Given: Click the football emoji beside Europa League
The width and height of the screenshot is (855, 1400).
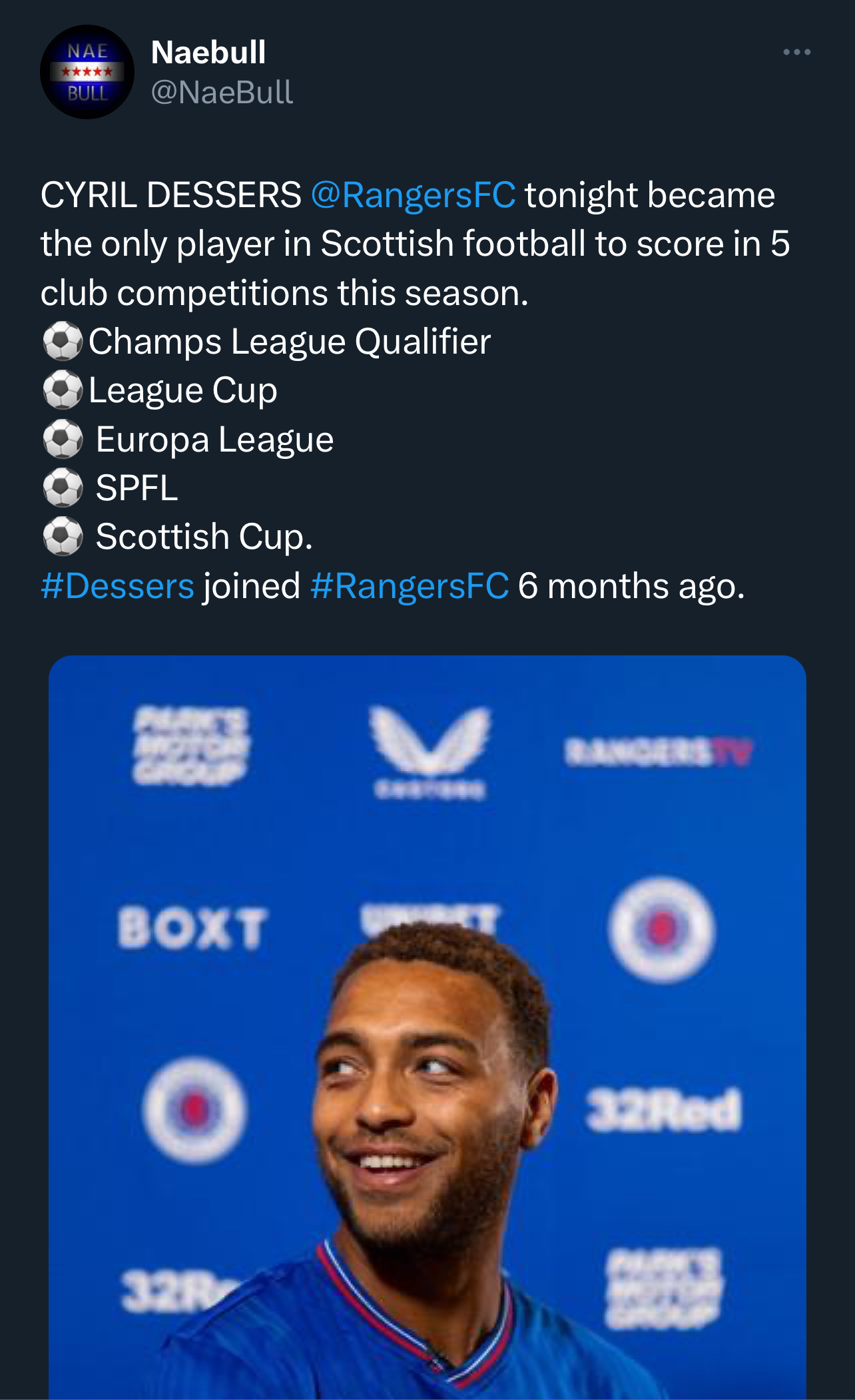Looking at the screenshot, I should [63, 440].
